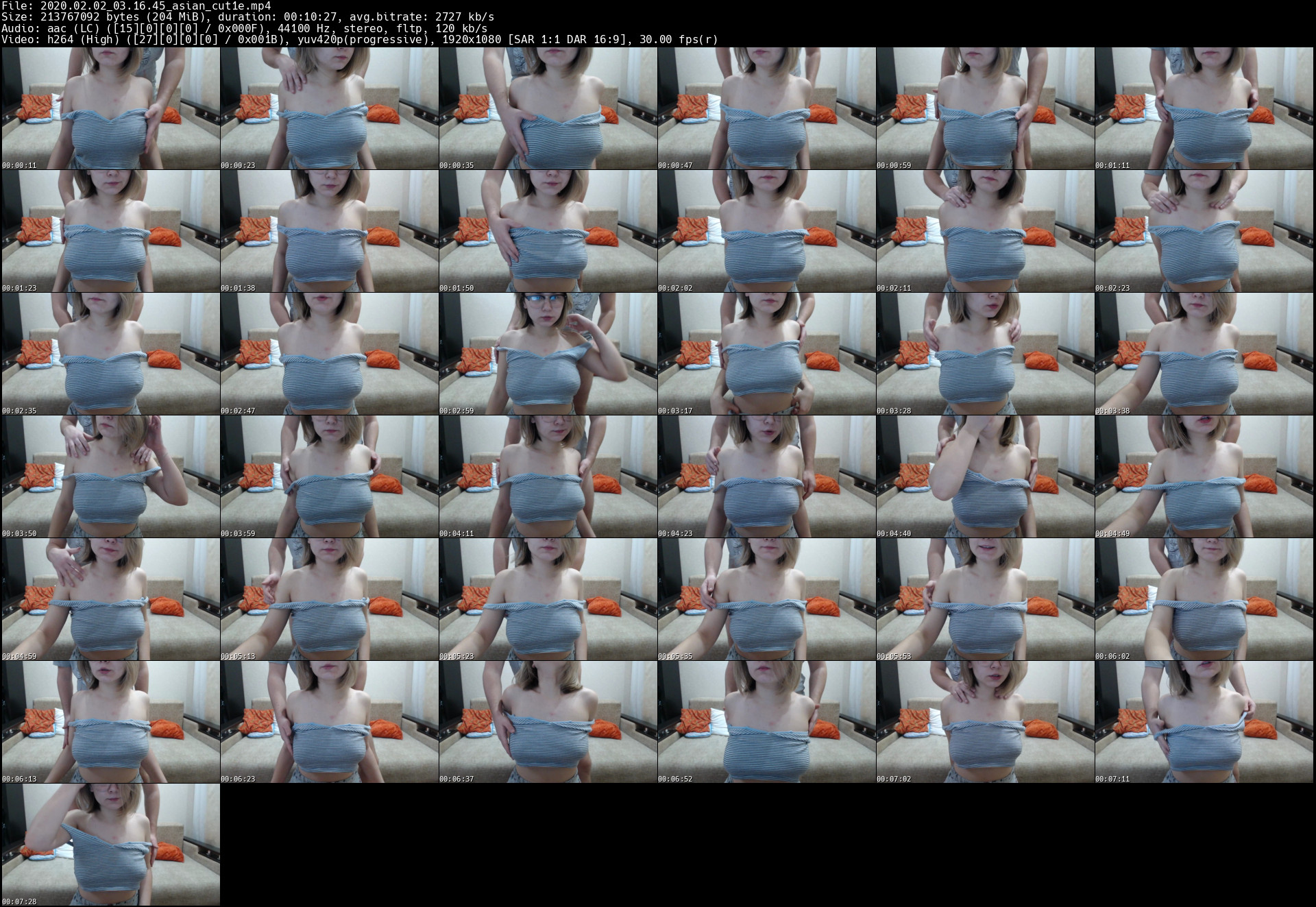Open the thumbnail stamped 00:00:23
The image size is (1316, 907).
[x=329, y=108]
